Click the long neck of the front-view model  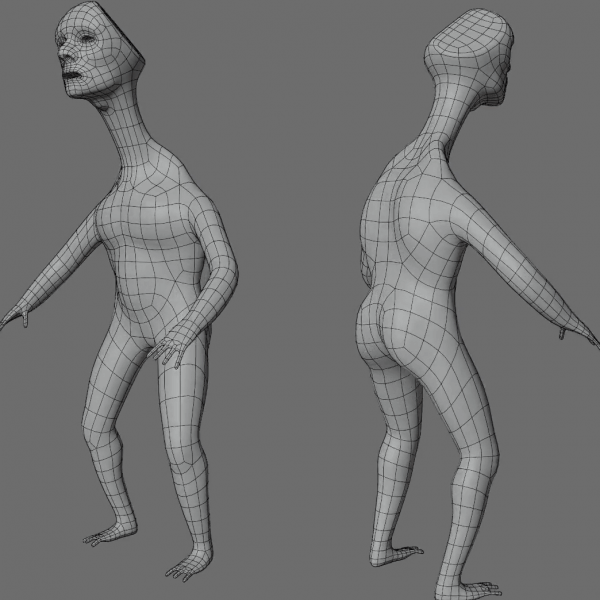(133, 140)
